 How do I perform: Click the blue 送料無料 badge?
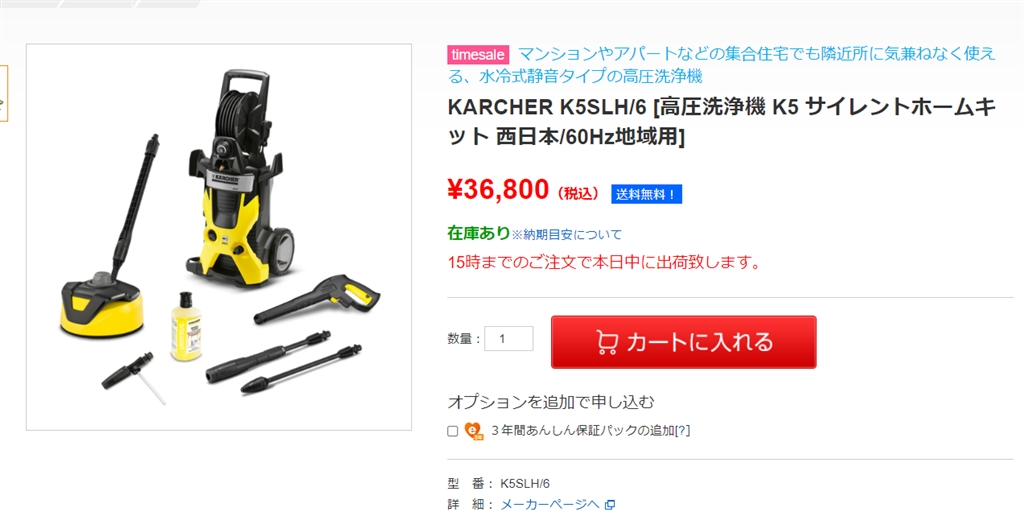pyautogui.click(x=647, y=194)
